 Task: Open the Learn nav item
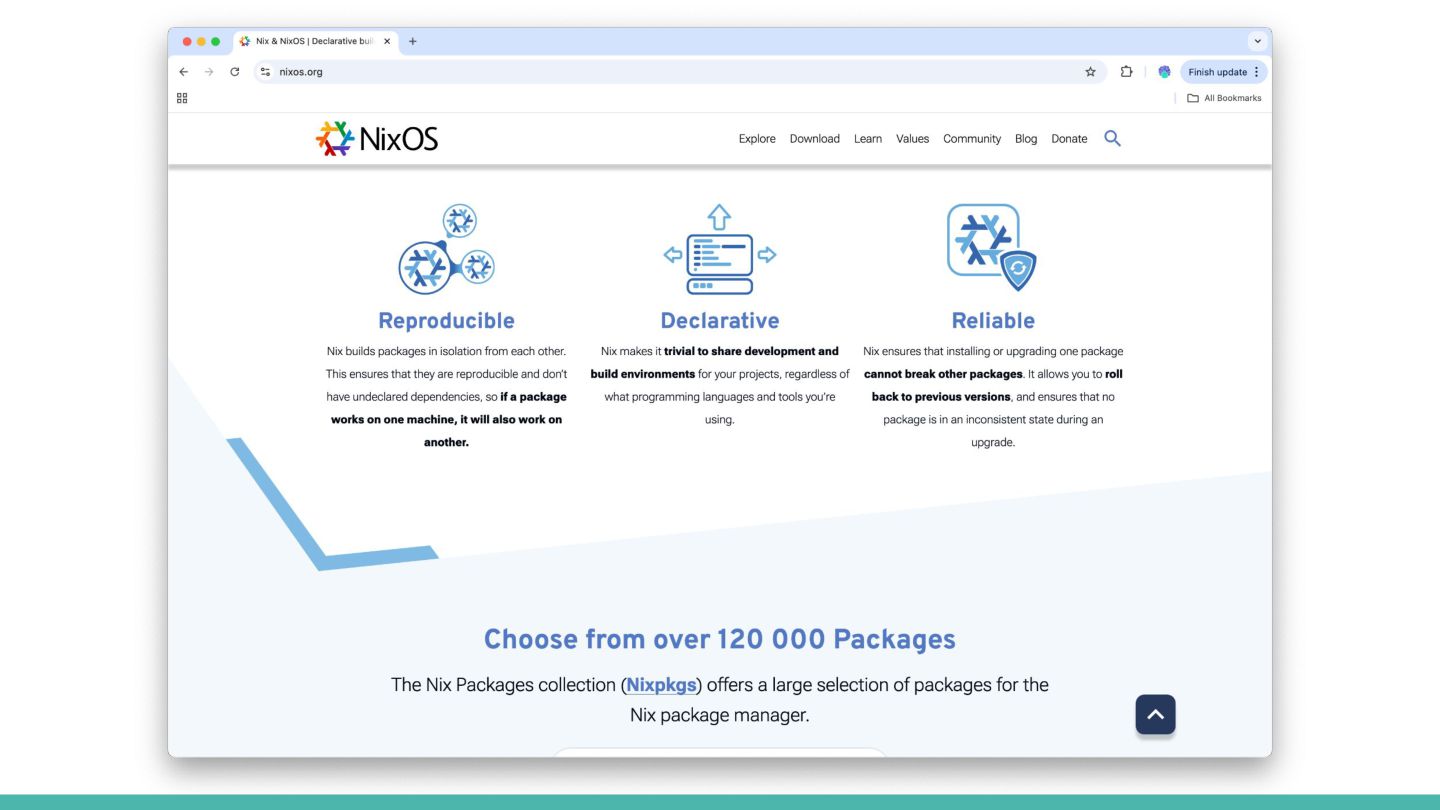(x=868, y=139)
